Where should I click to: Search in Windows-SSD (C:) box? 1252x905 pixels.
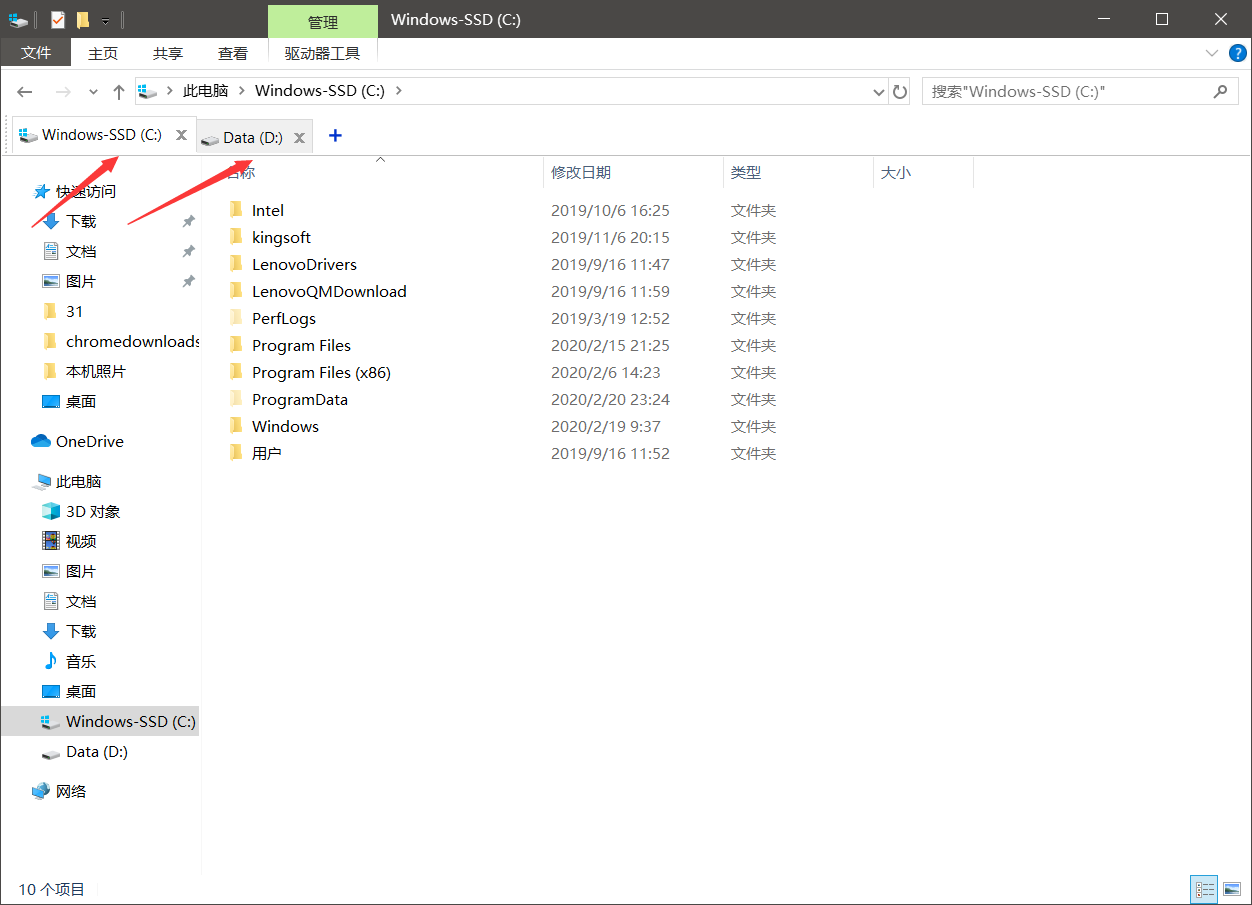[1080, 91]
